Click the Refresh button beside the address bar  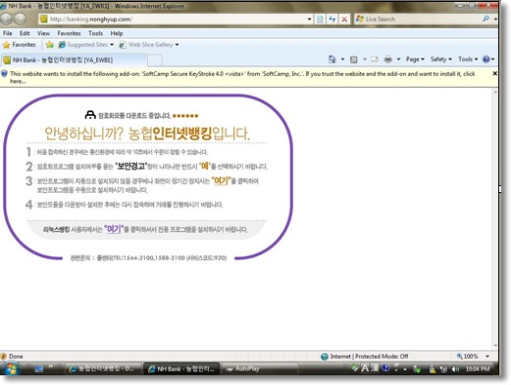332,19
